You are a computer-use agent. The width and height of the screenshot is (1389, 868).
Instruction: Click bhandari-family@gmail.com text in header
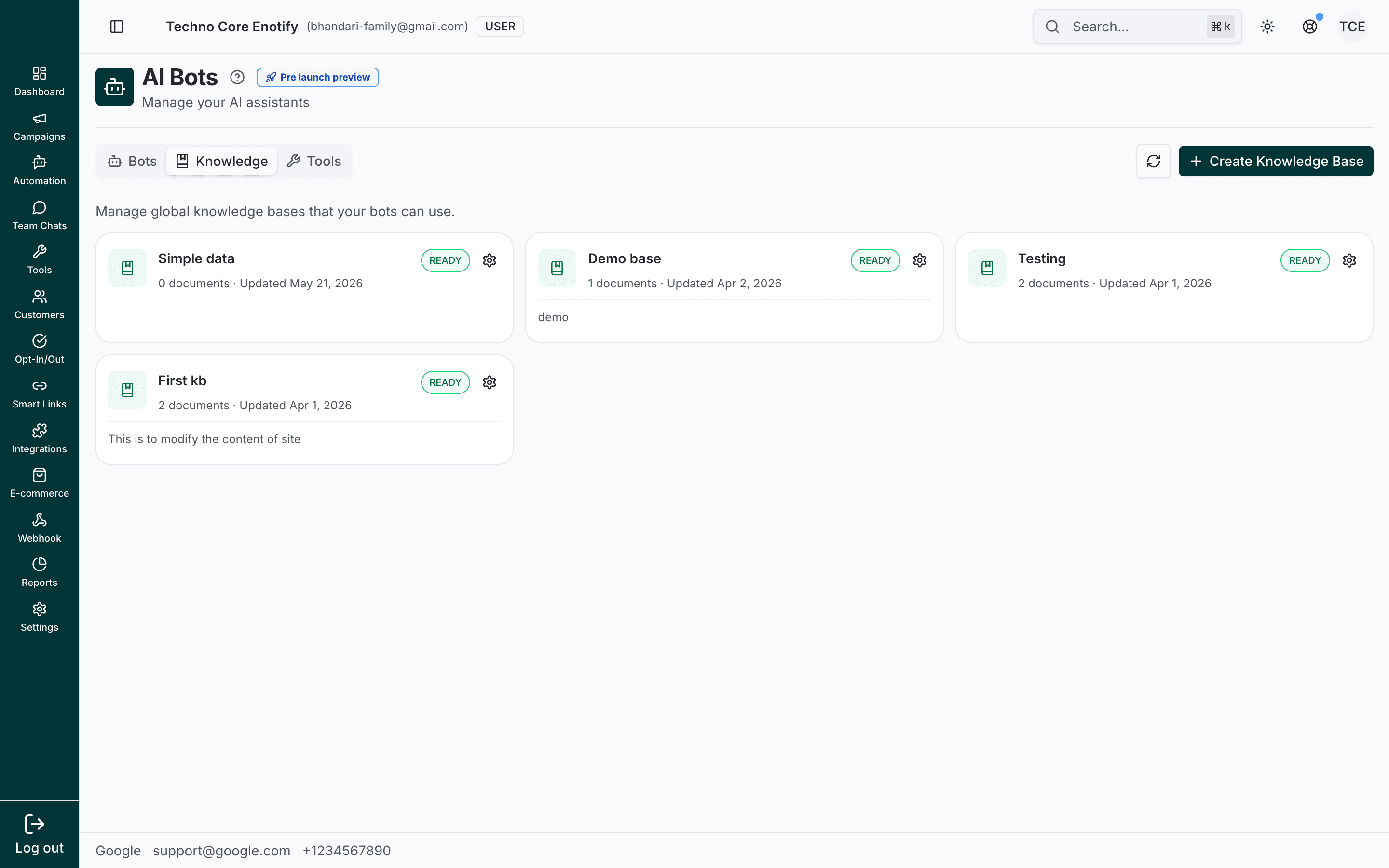click(x=387, y=27)
